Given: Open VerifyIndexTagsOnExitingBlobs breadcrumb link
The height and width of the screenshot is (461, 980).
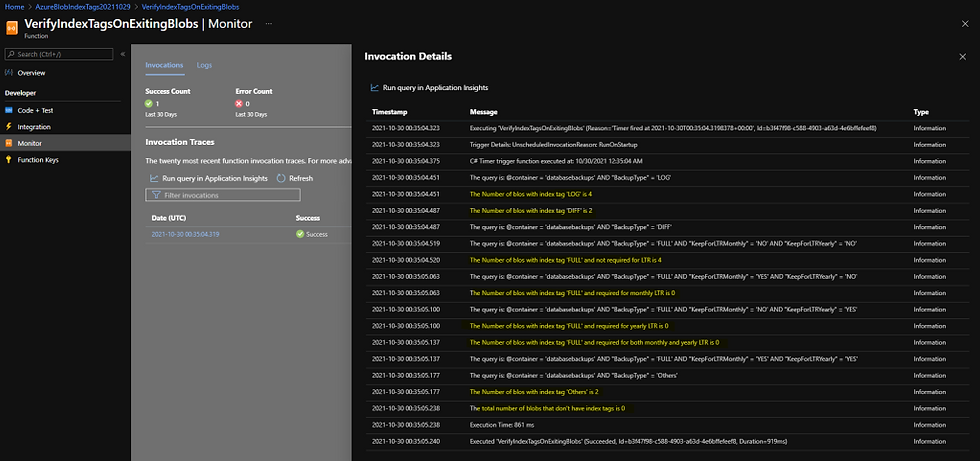Looking at the screenshot, I should [x=190, y=7].
